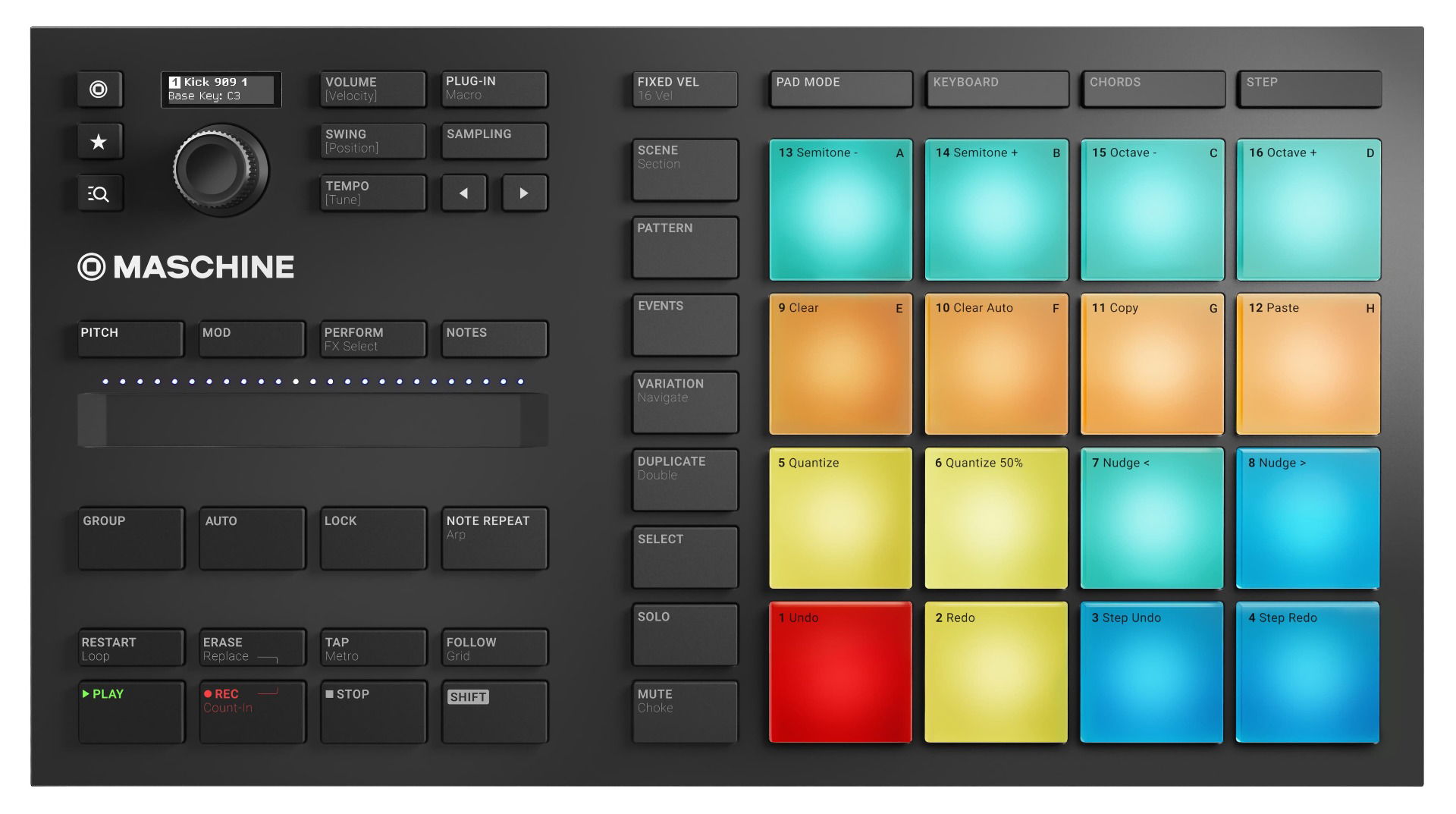Hit pad 6 Quantize 50%
The image size is (1456, 814).
pos(996,518)
